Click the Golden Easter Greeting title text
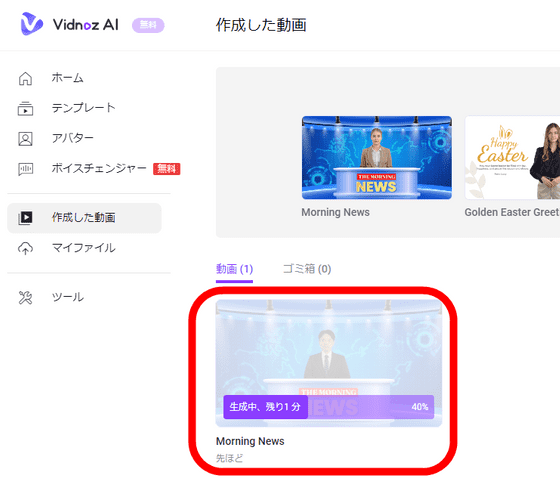The width and height of the screenshot is (560, 492). point(512,212)
